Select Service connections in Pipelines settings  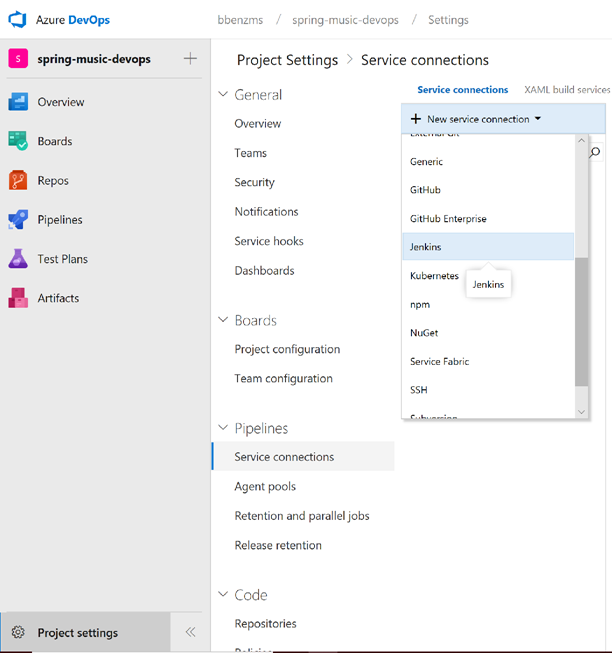click(x=303, y=456)
